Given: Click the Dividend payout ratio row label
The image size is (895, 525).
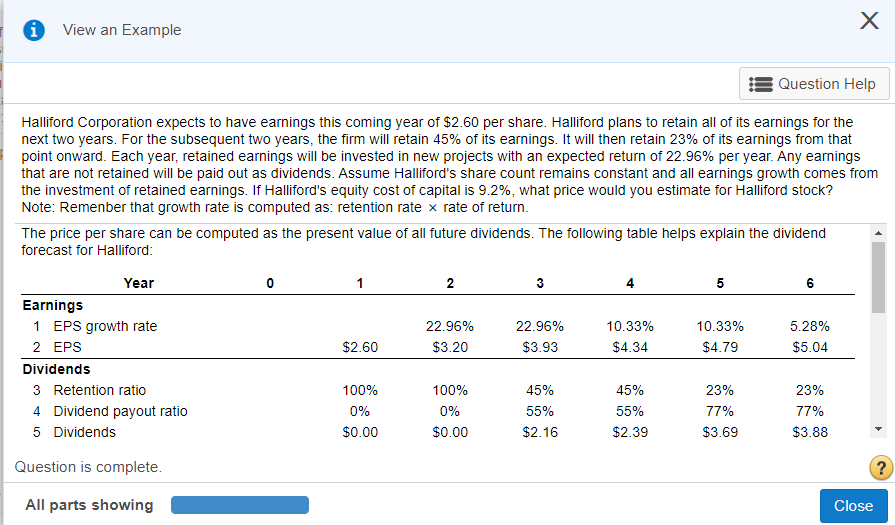Looking at the screenshot, I should coord(120,411).
